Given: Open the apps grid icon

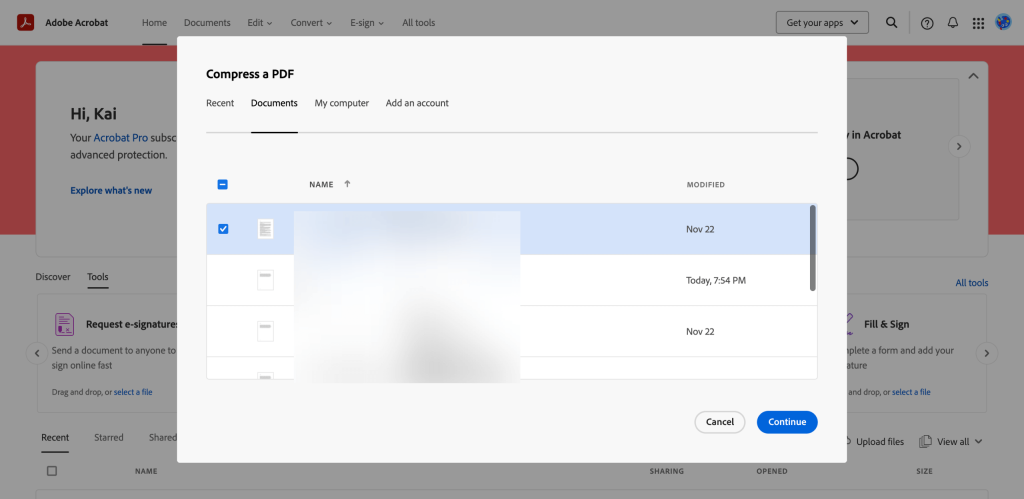Looking at the screenshot, I should (978, 23).
